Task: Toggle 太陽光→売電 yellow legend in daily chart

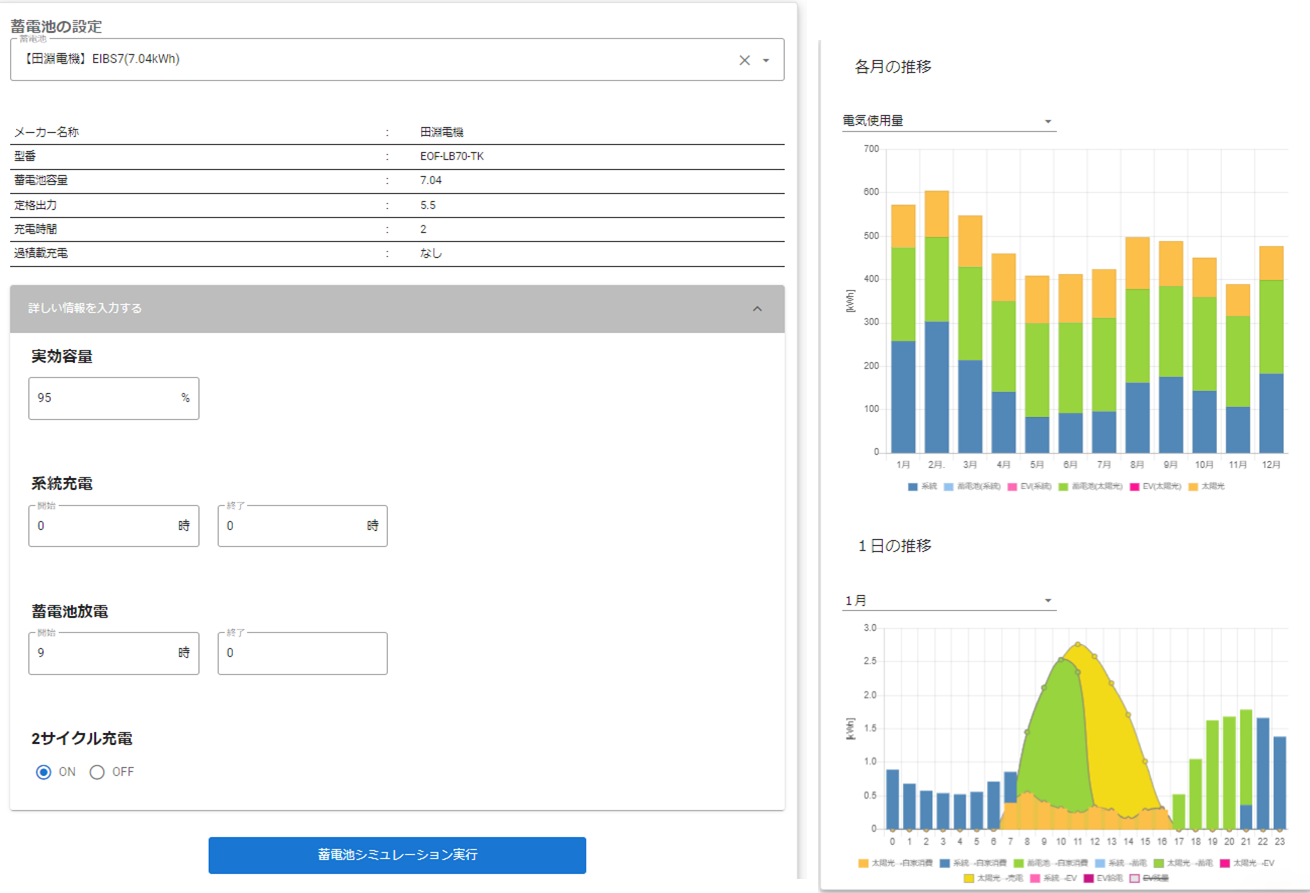Action: [x=993, y=878]
